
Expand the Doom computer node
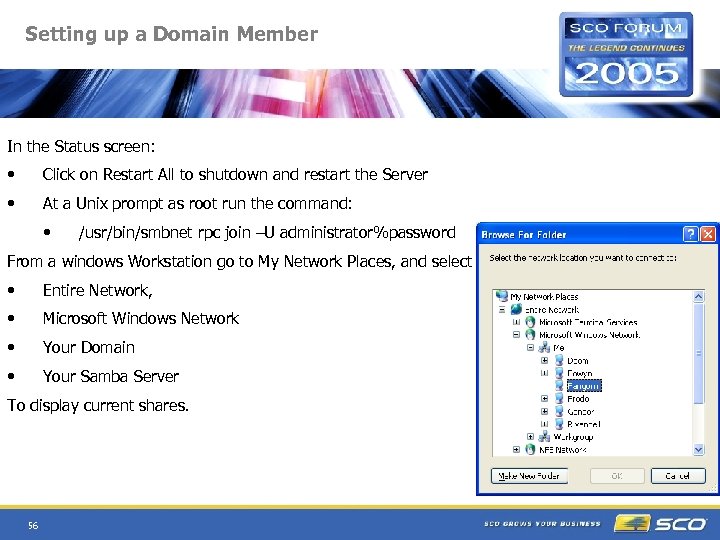(x=545, y=360)
